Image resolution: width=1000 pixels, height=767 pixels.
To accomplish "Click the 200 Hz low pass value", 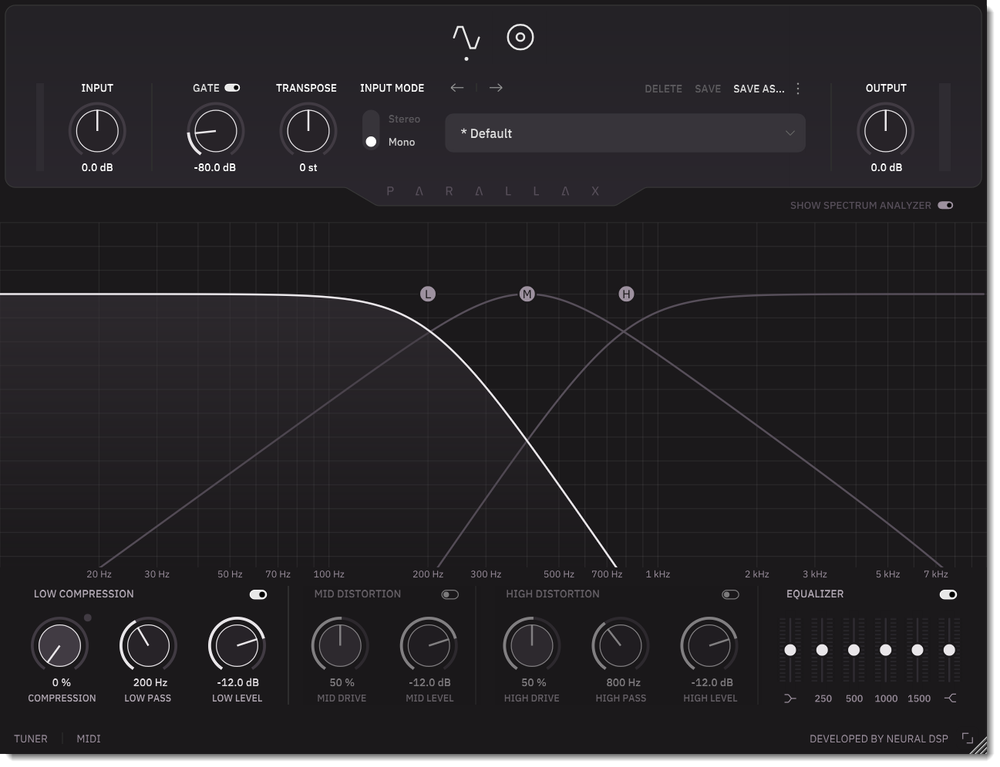I will [151, 682].
